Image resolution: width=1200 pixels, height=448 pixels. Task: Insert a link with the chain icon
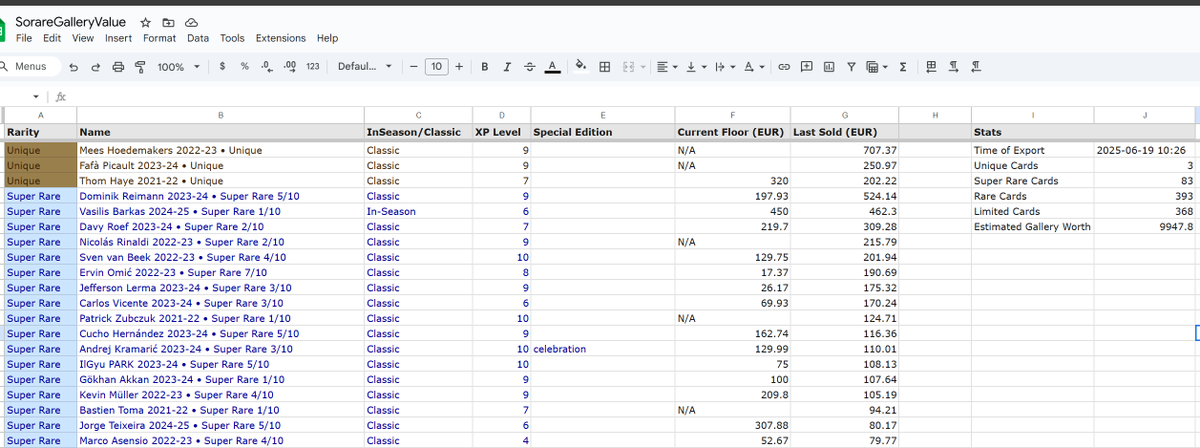[784, 67]
